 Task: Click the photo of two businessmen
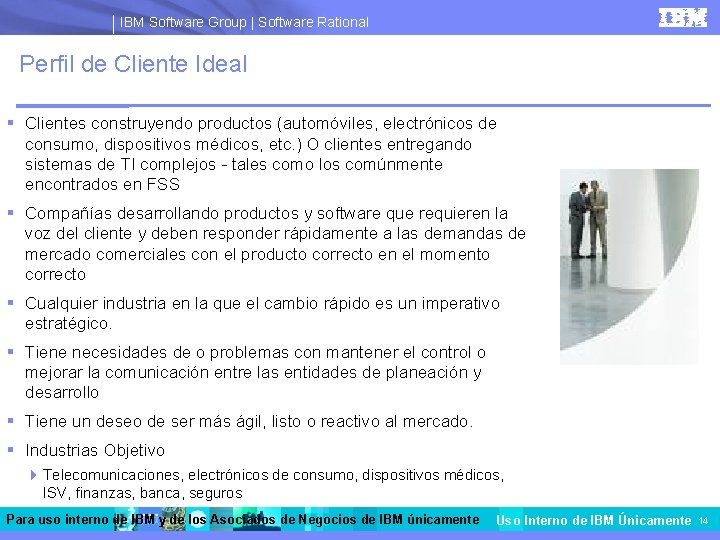[x=629, y=266]
